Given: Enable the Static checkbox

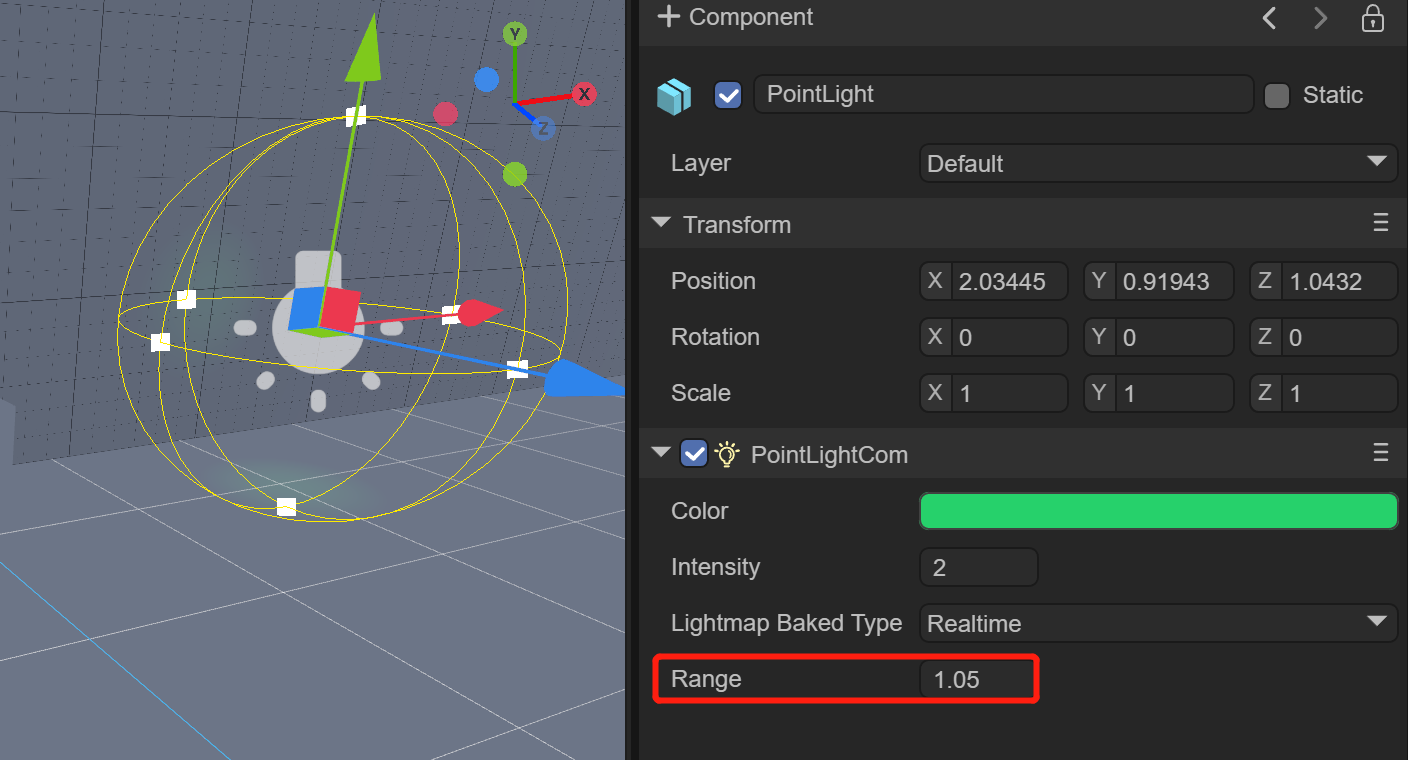Looking at the screenshot, I should 1277,96.
